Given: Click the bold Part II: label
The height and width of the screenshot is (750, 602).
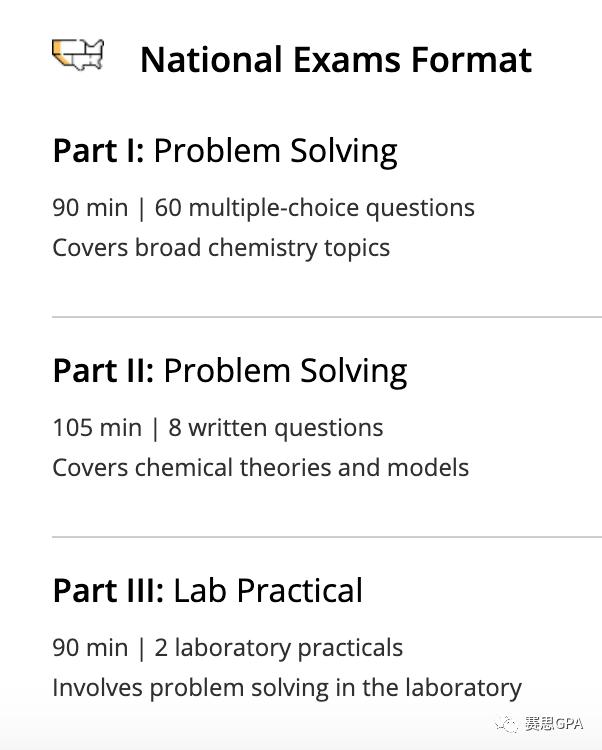Looking at the screenshot, I should click(x=103, y=371).
